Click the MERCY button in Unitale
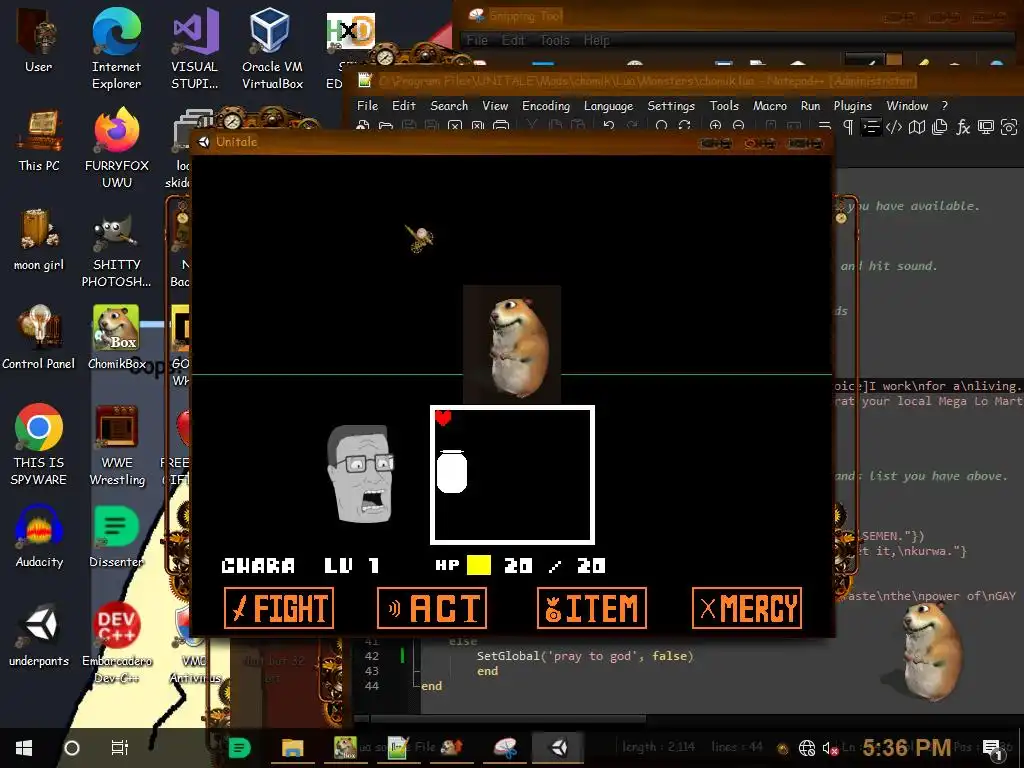Viewport: 1024px width, 768px height. pos(746,608)
